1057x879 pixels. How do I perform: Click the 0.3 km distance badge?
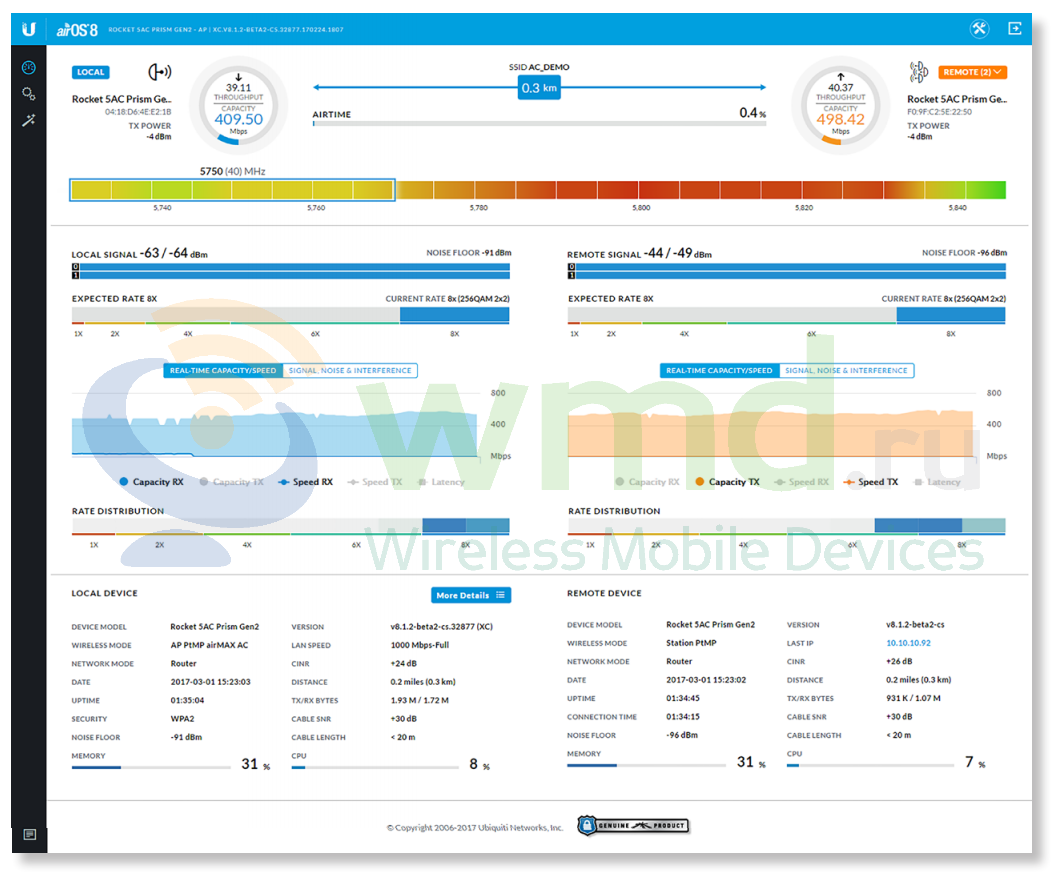(539, 88)
